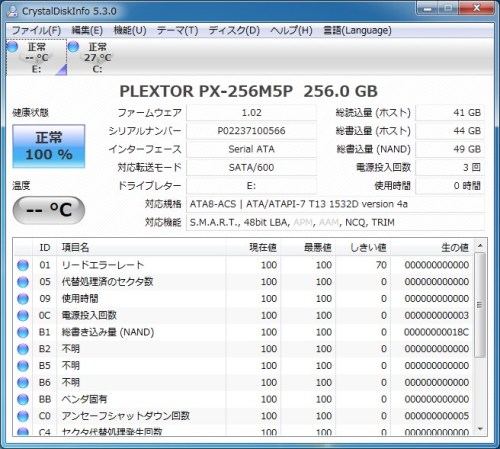
Task: Select アンセーフシャットダウン回数 row name
Action: (x=126, y=416)
